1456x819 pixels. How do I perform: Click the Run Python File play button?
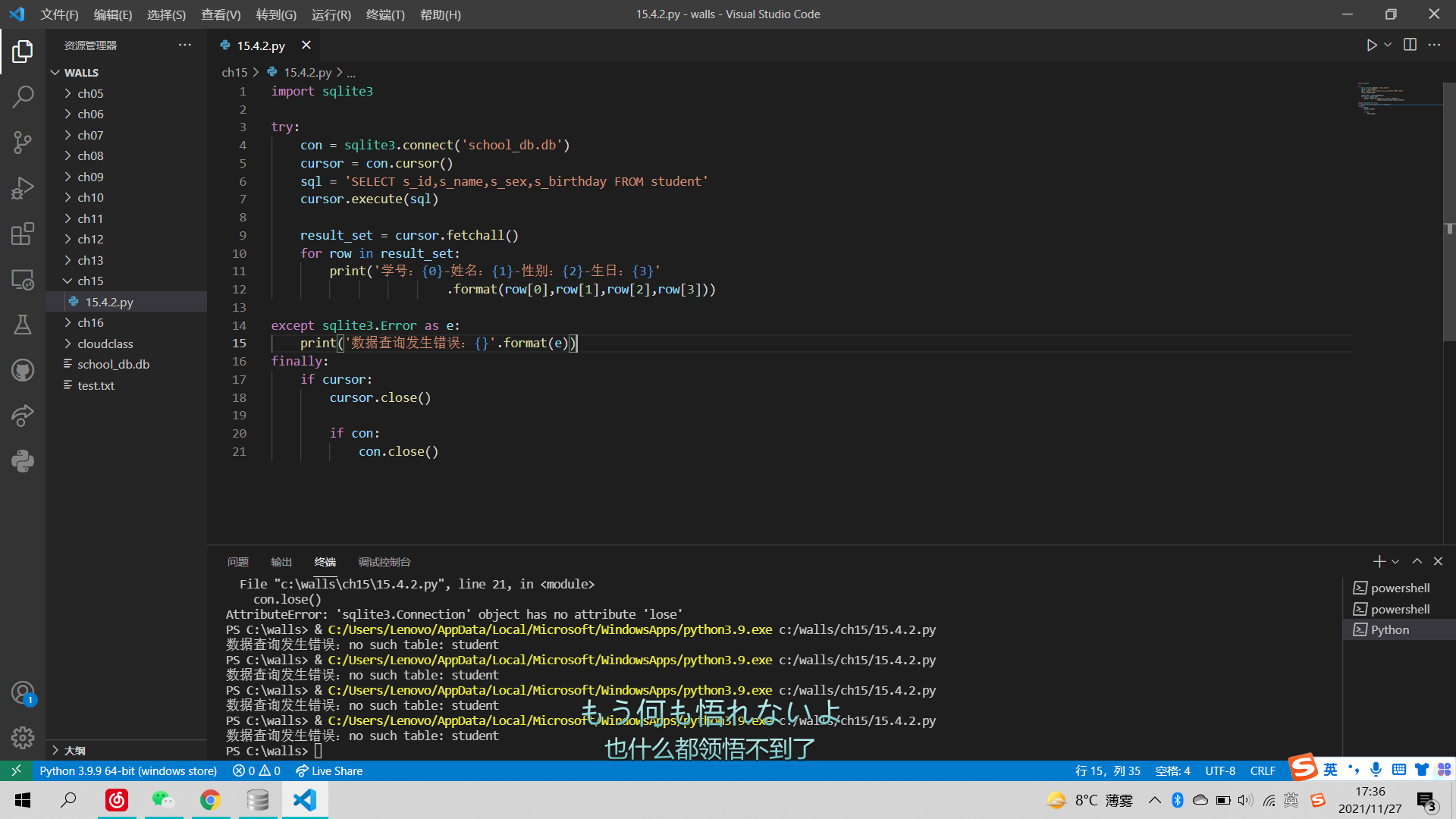tap(1371, 45)
